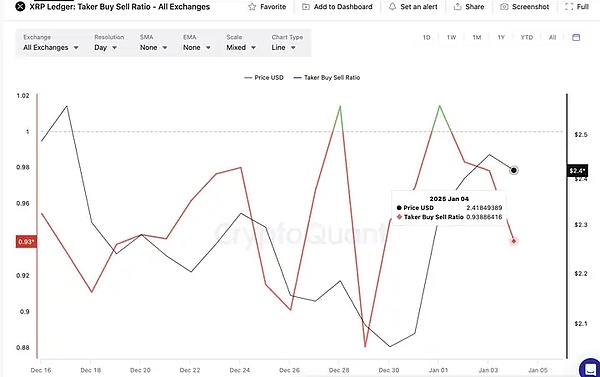The height and width of the screenshot is (377, 600).
Task: Click Set an alert label
Action: [x=419, y=7]
